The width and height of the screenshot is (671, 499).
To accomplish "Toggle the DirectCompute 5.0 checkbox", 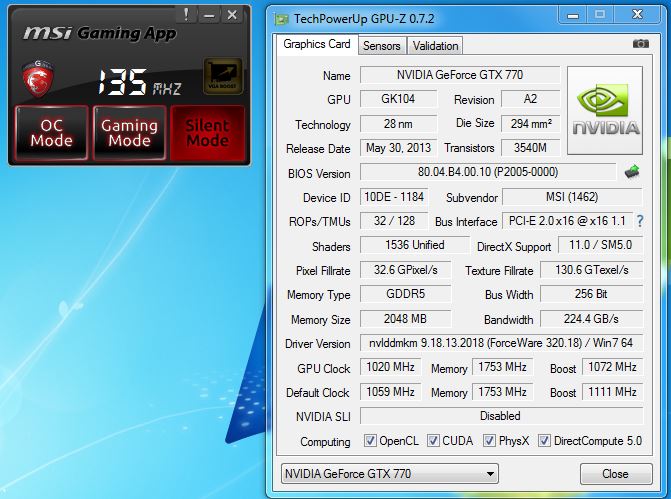I will [544, 440].
